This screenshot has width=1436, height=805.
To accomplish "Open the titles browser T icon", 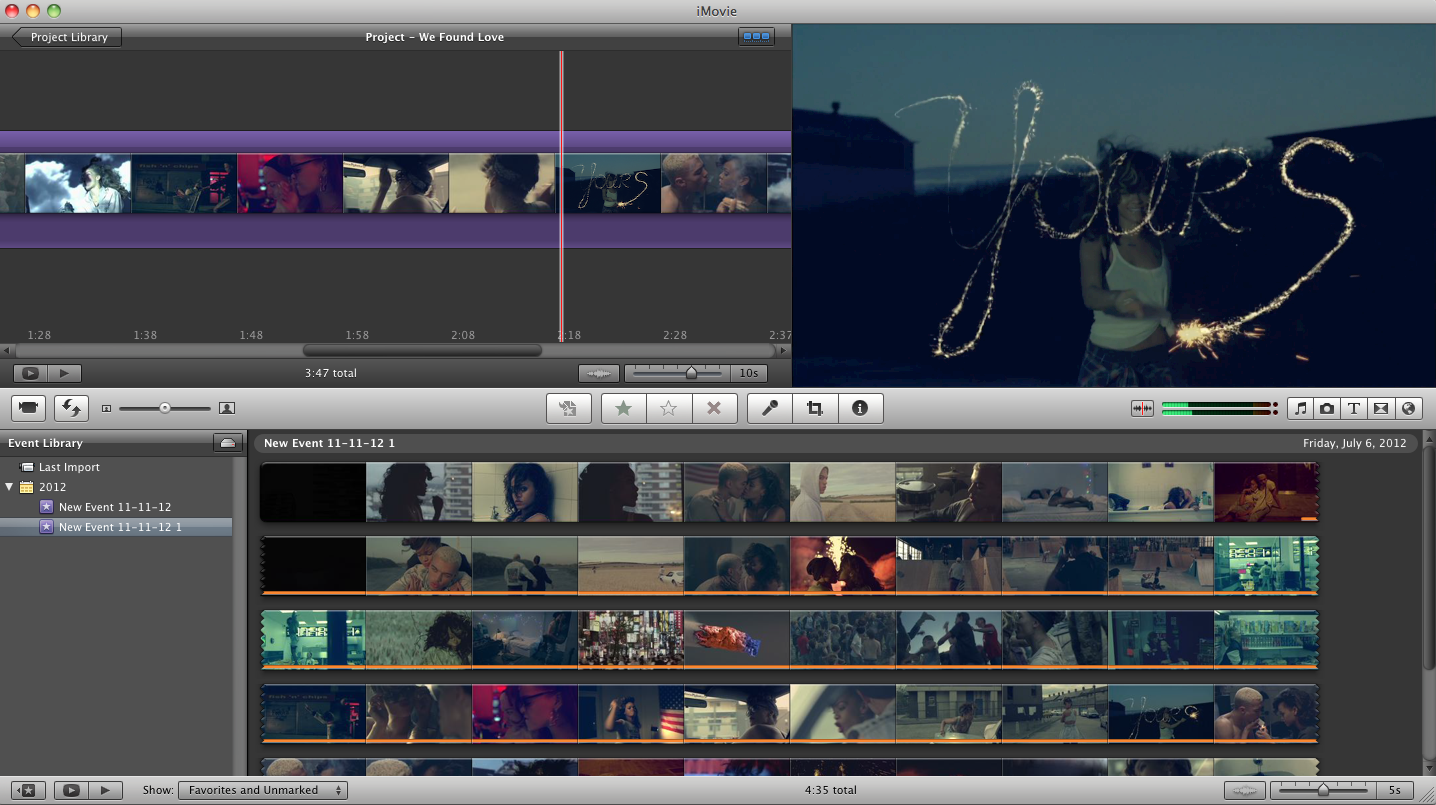I will coord(1354,408).
